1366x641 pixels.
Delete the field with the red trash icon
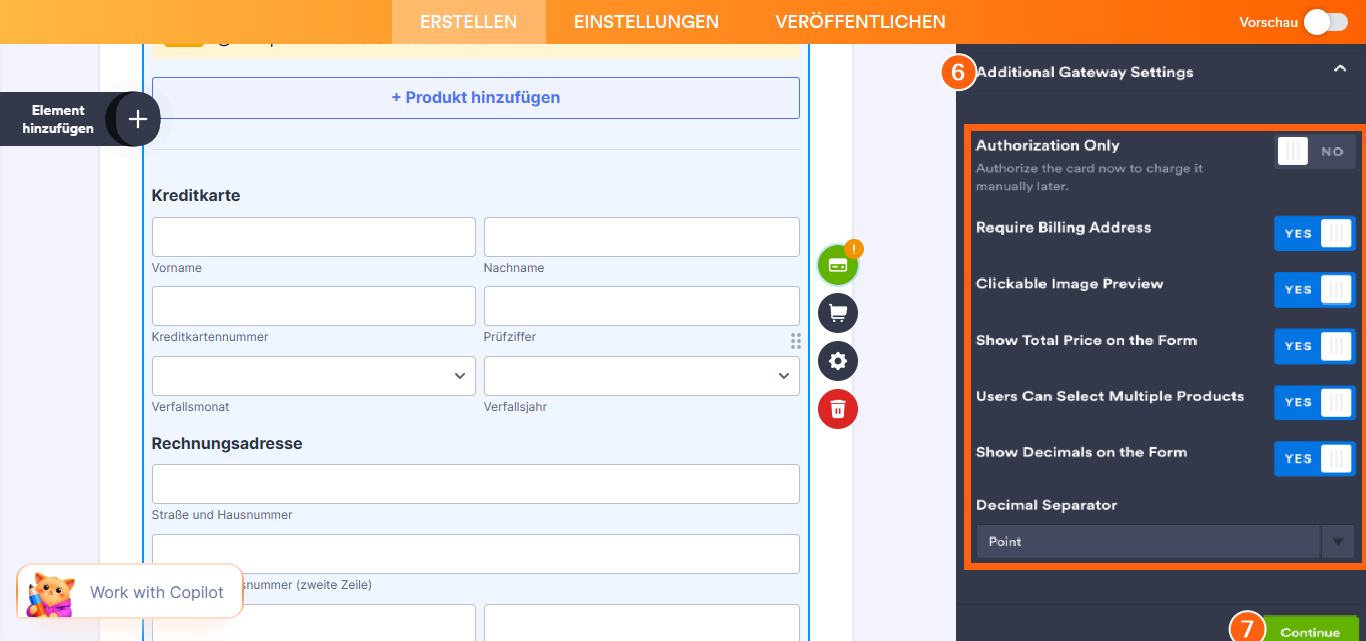[838, 409]
